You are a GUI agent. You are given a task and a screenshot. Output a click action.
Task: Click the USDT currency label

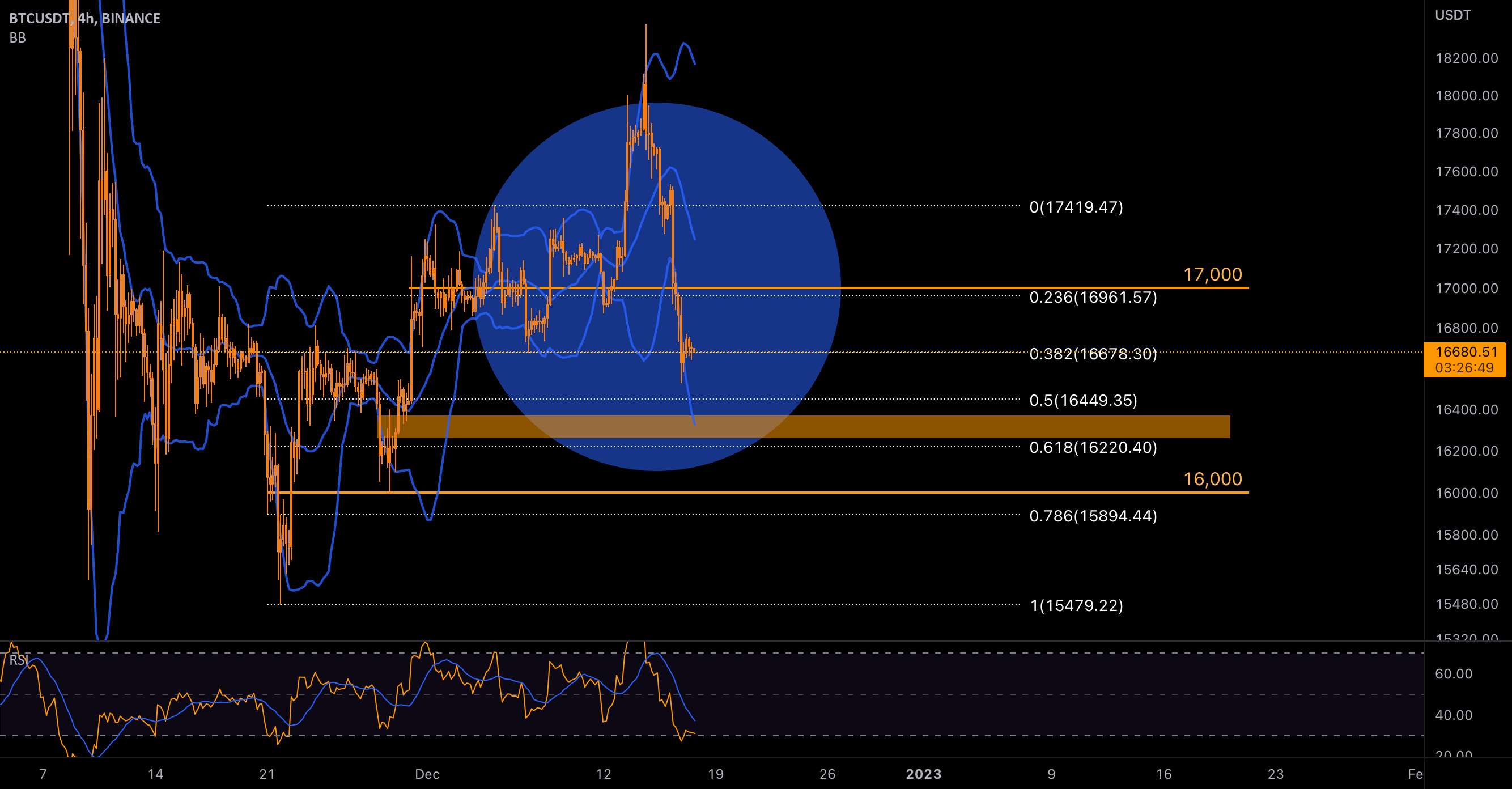click(x=1452, y=15)
